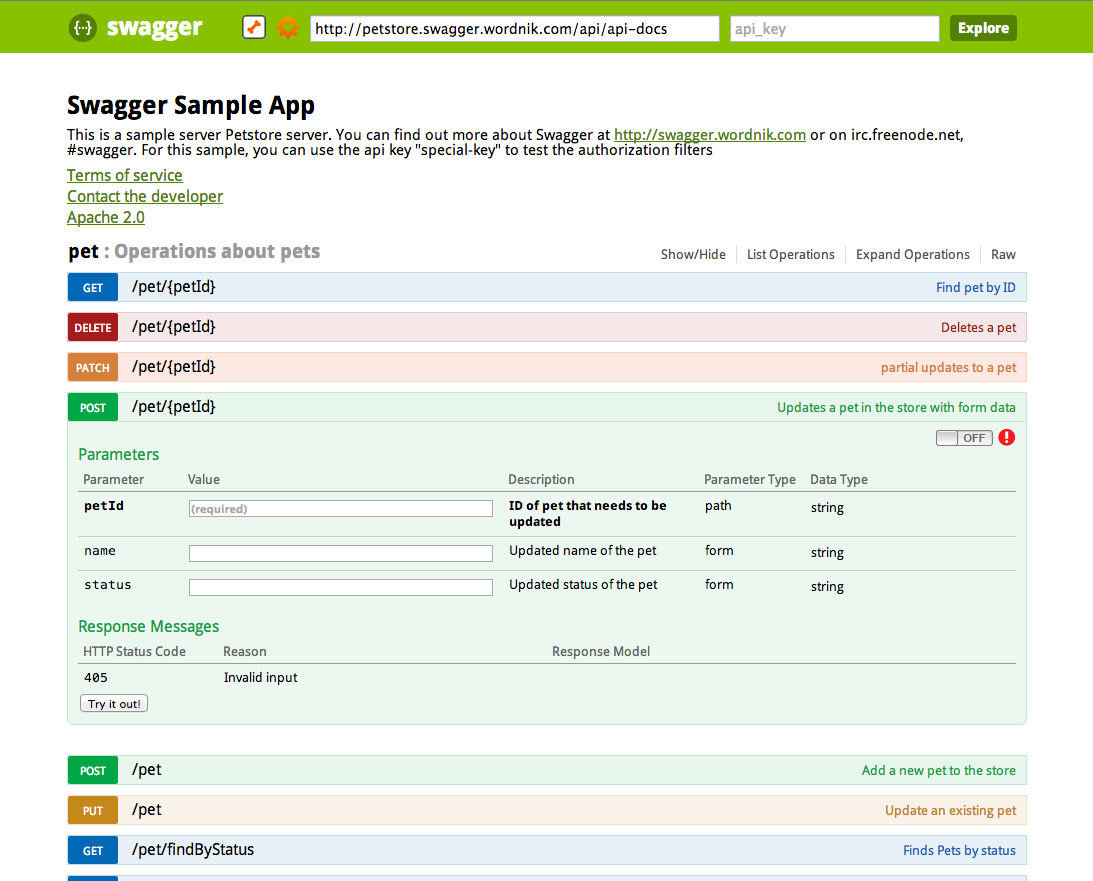Image resolution: width=1093 pixels, height=881 pixels.
Task: Click Expand Operations
Action: (912, 254)
